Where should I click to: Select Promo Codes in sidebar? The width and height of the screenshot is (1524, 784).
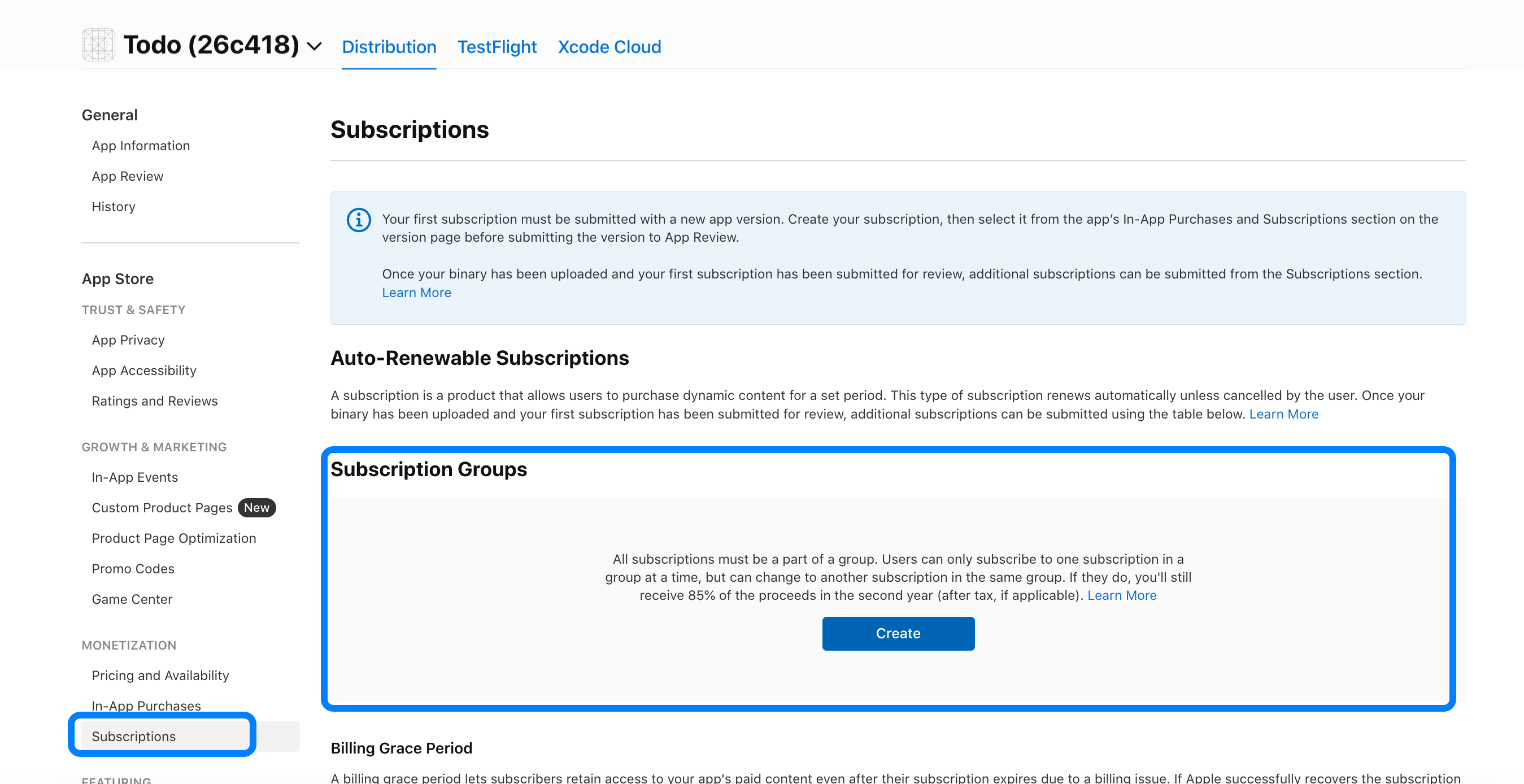click(x=133, y=569)
